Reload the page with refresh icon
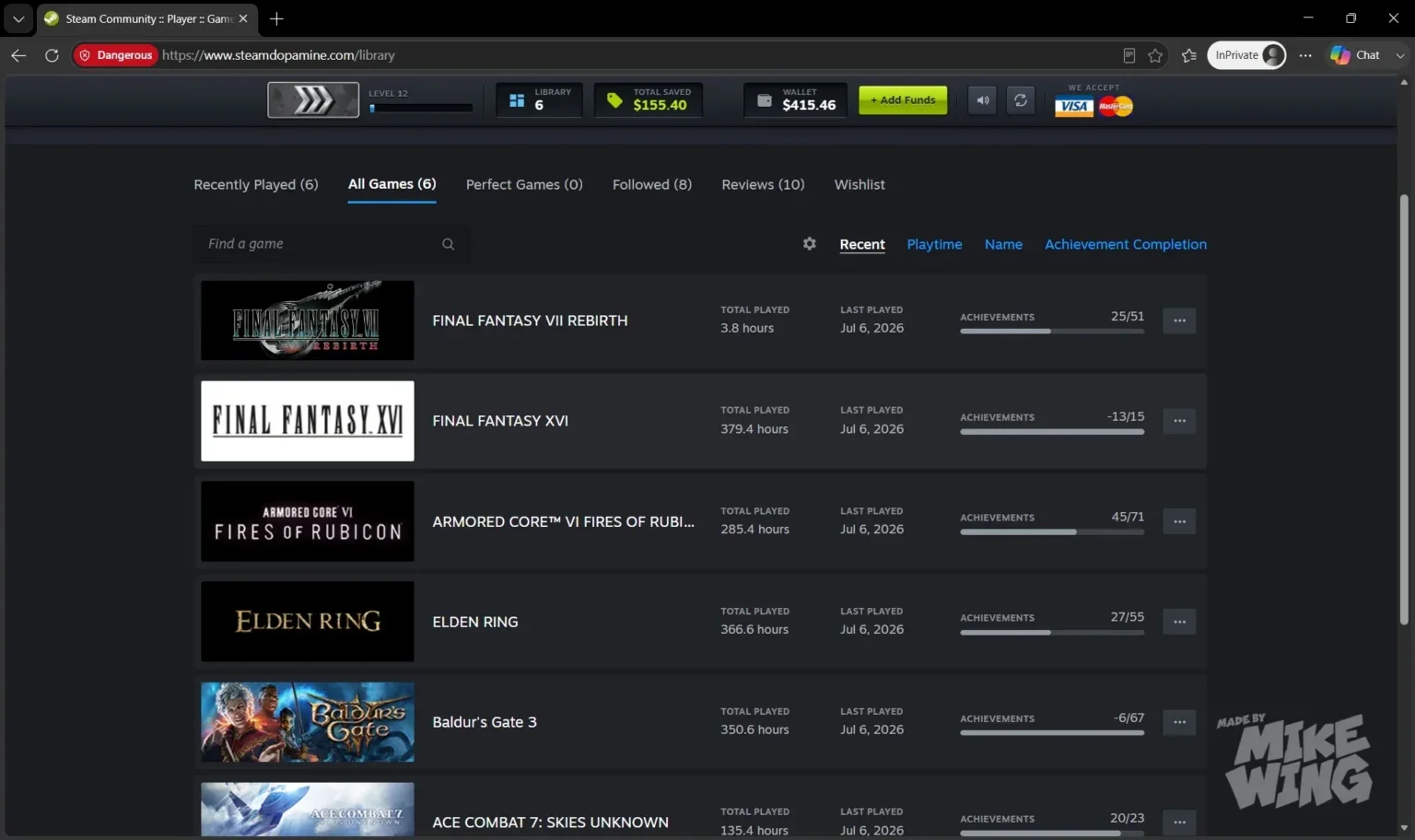The image size is (1415, 840). [52, 55]
